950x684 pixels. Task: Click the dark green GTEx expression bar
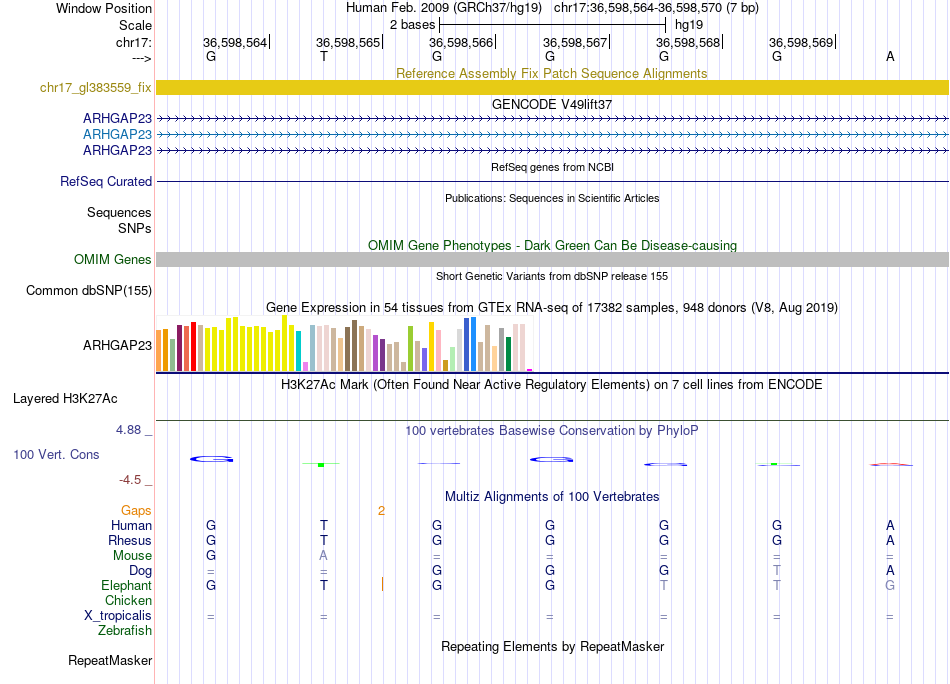508,354
